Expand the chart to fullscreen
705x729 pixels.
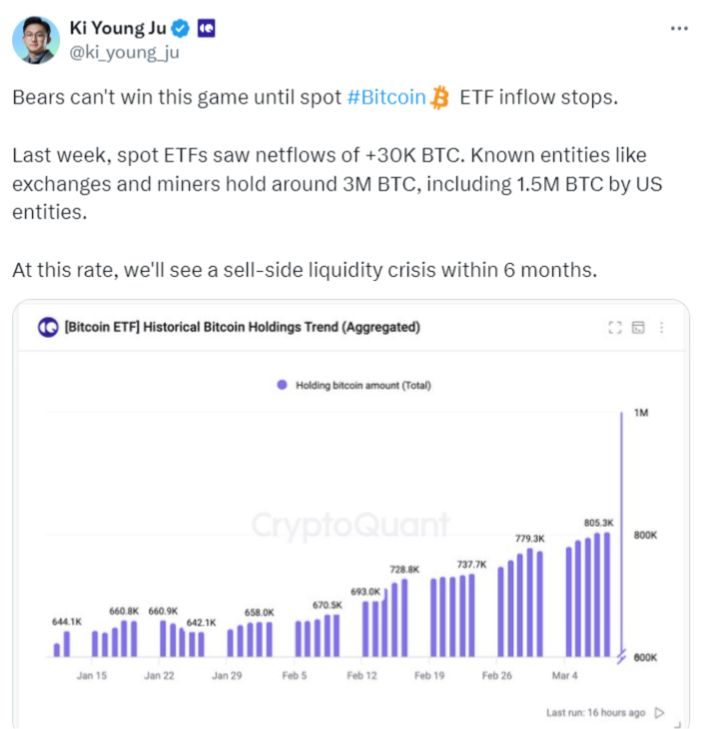[615, 327]
